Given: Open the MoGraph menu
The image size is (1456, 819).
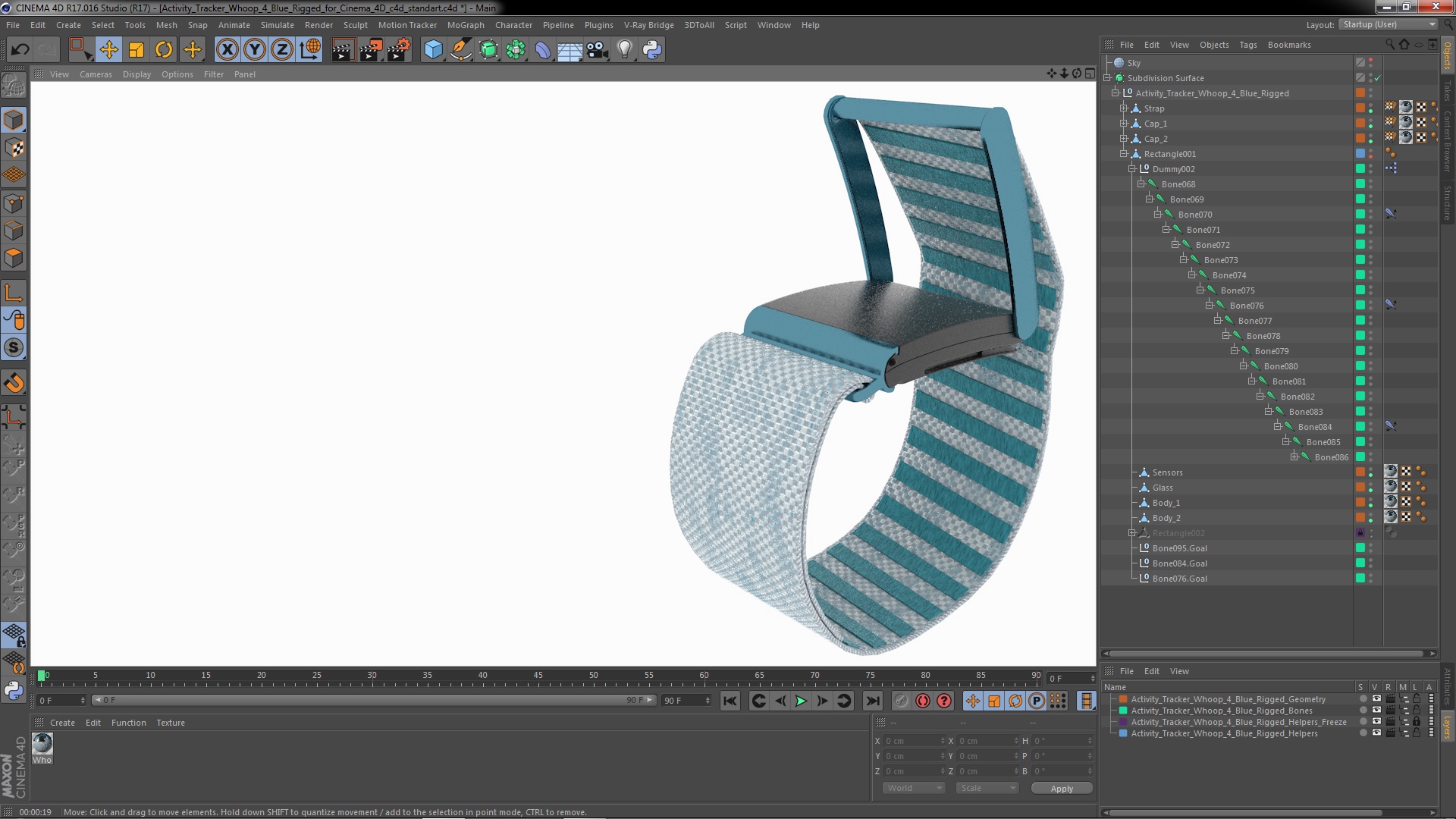Looking at the screenshot, I should coord(465,25).
